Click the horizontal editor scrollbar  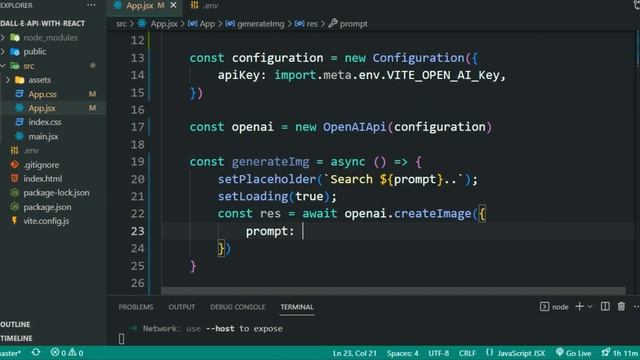click(393, 291)
